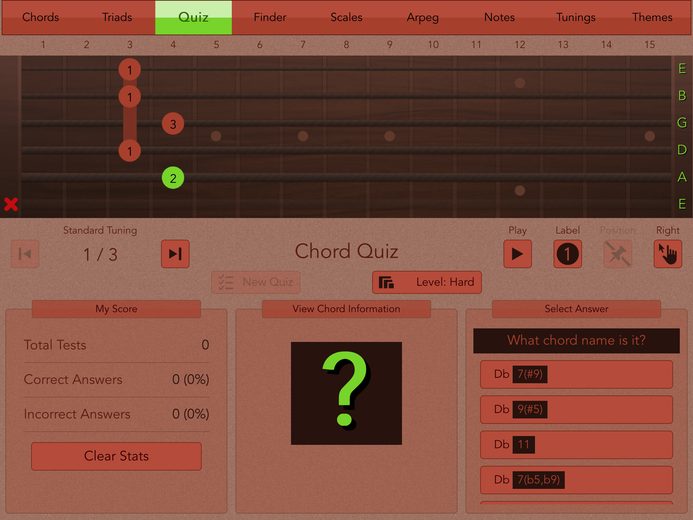693x520 pixels.
Task: Tap the muted low E string X marker
Action: pos(11,204)
